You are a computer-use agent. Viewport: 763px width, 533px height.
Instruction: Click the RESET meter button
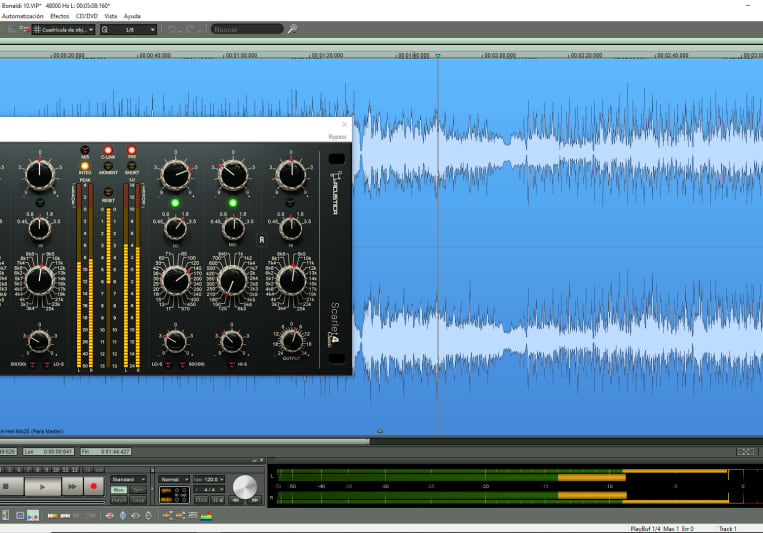(108, 192)
